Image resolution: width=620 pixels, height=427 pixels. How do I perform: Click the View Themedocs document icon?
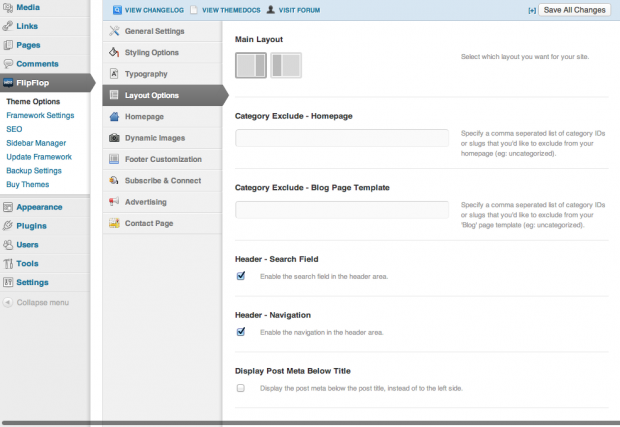pos(194,10)
